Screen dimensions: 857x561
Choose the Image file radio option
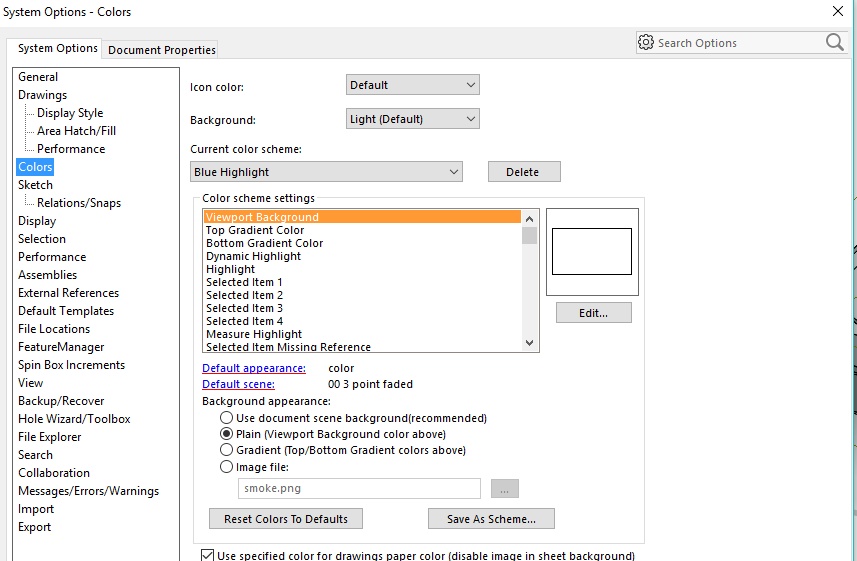pyautogui.click(x=227, y=466)
